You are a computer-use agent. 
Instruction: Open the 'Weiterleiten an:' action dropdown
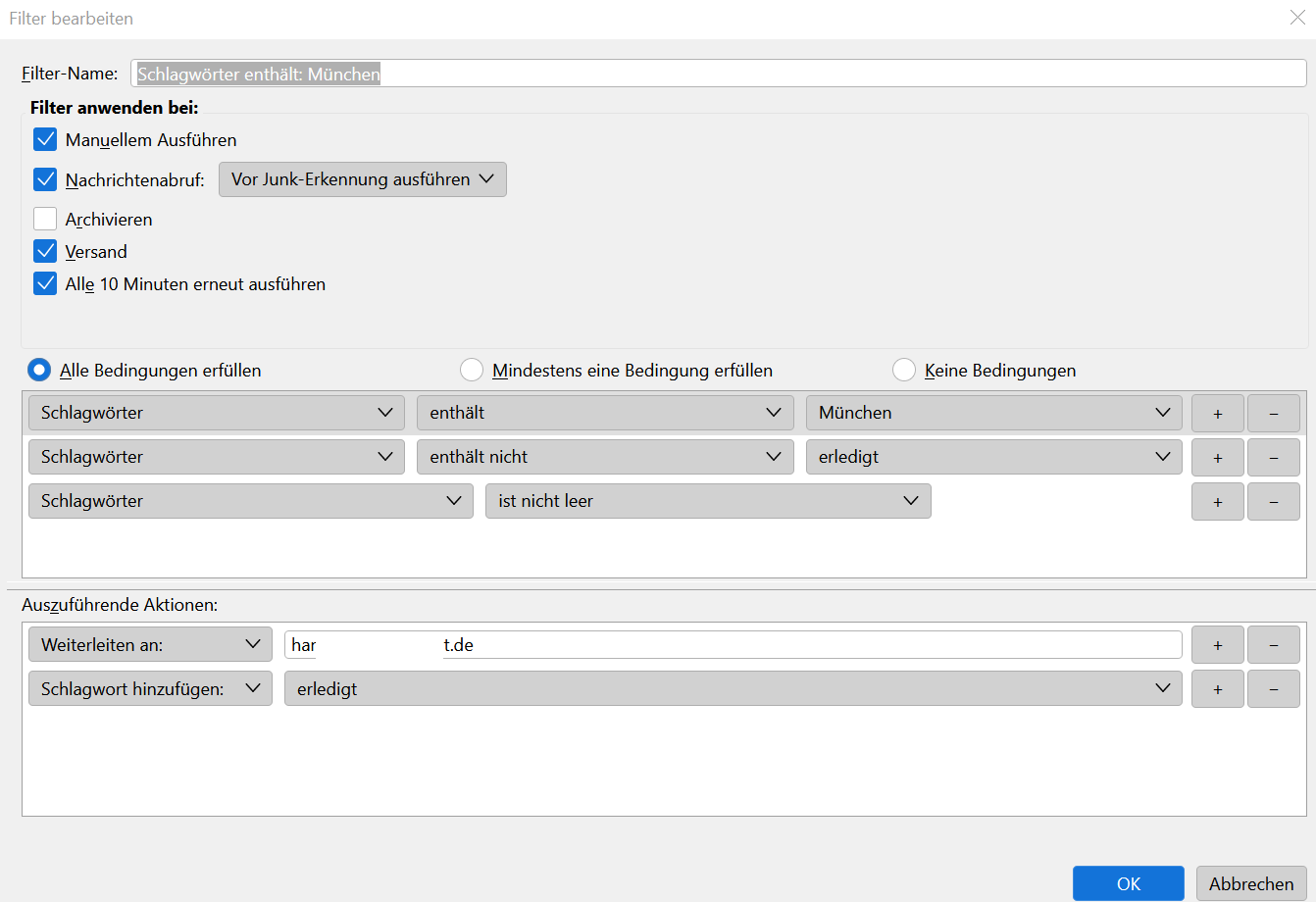[x=150, y=644]
